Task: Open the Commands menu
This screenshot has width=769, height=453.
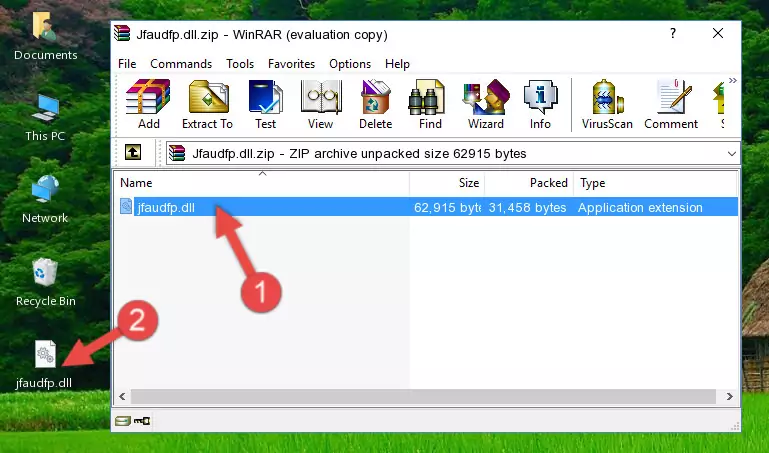Action: [181, 64]
